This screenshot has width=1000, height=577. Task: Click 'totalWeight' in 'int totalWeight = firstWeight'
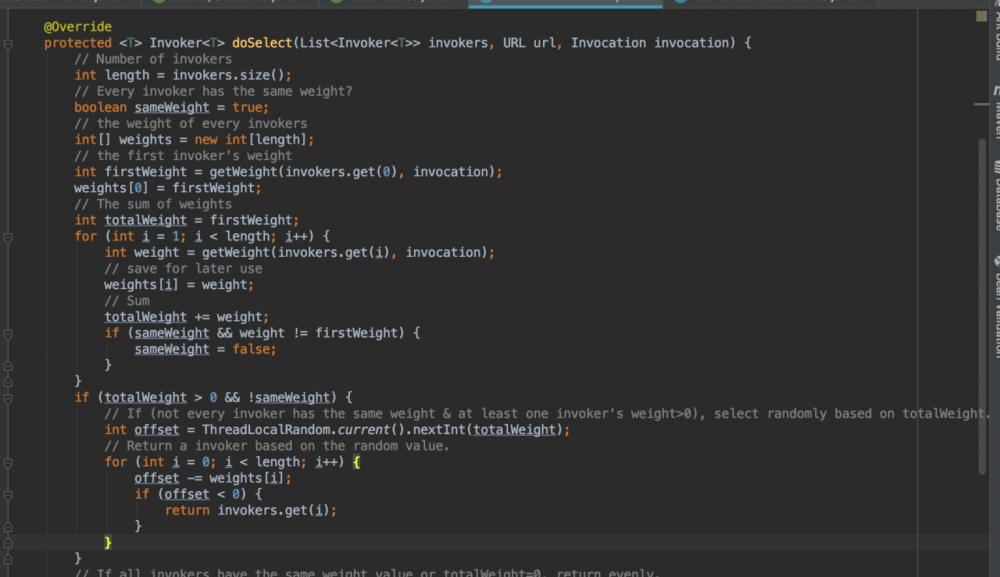click(145, 220)
